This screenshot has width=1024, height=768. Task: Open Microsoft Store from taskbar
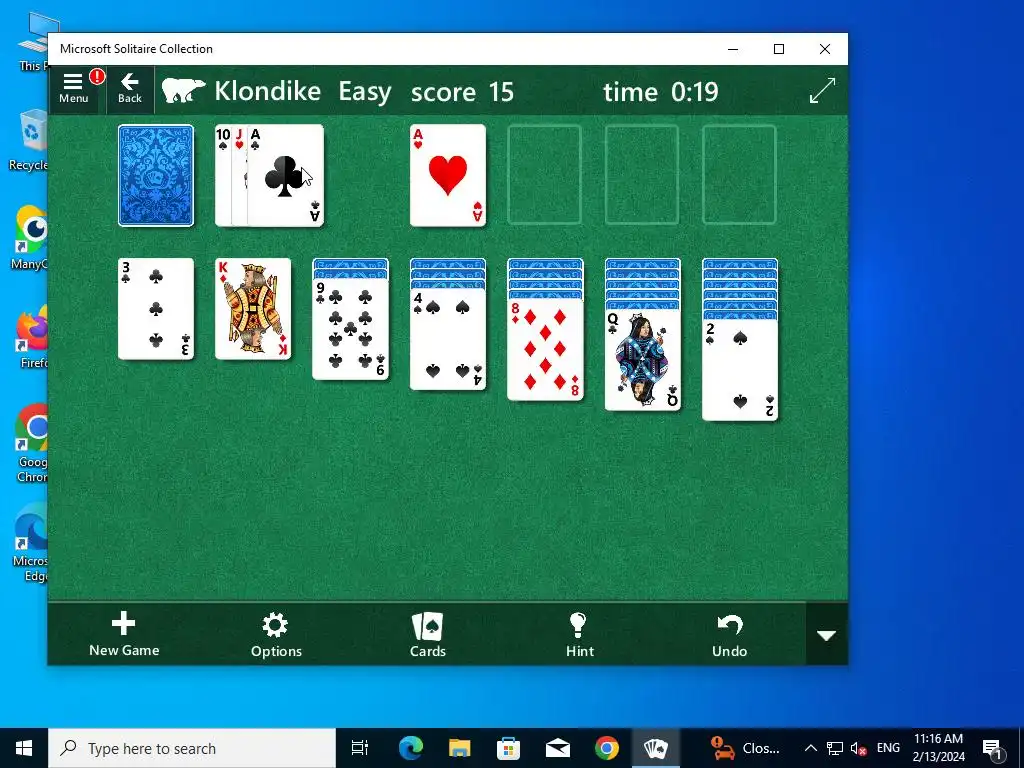[x=509, y=748]
